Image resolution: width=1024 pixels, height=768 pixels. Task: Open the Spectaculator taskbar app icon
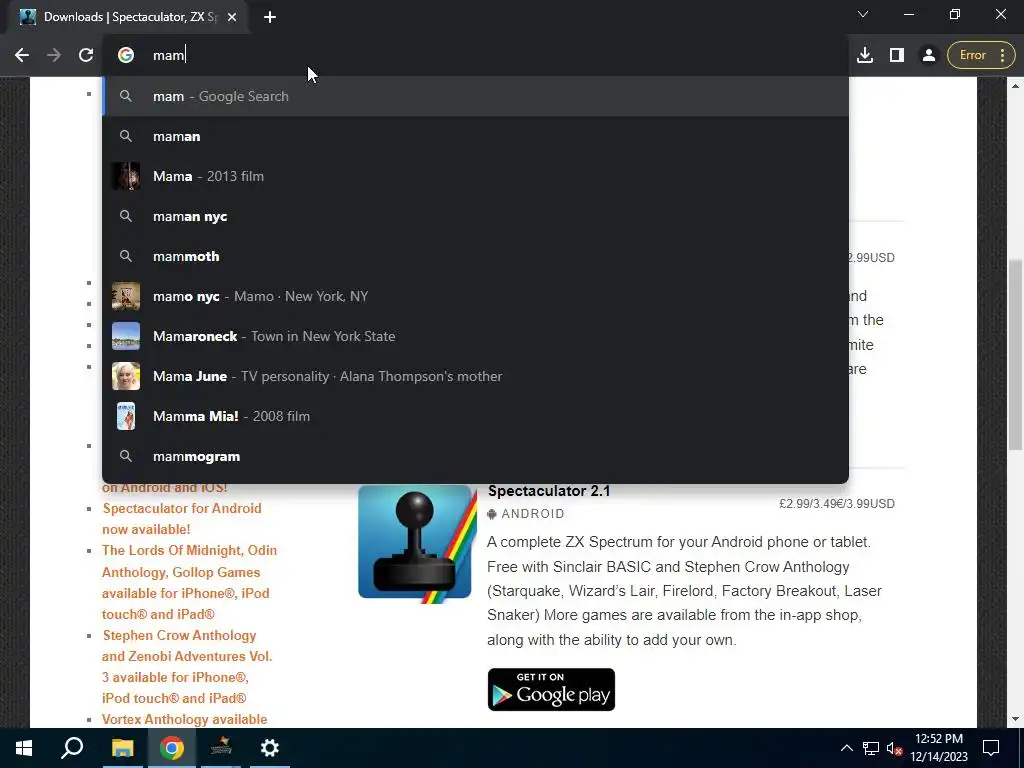coord(221,748)
